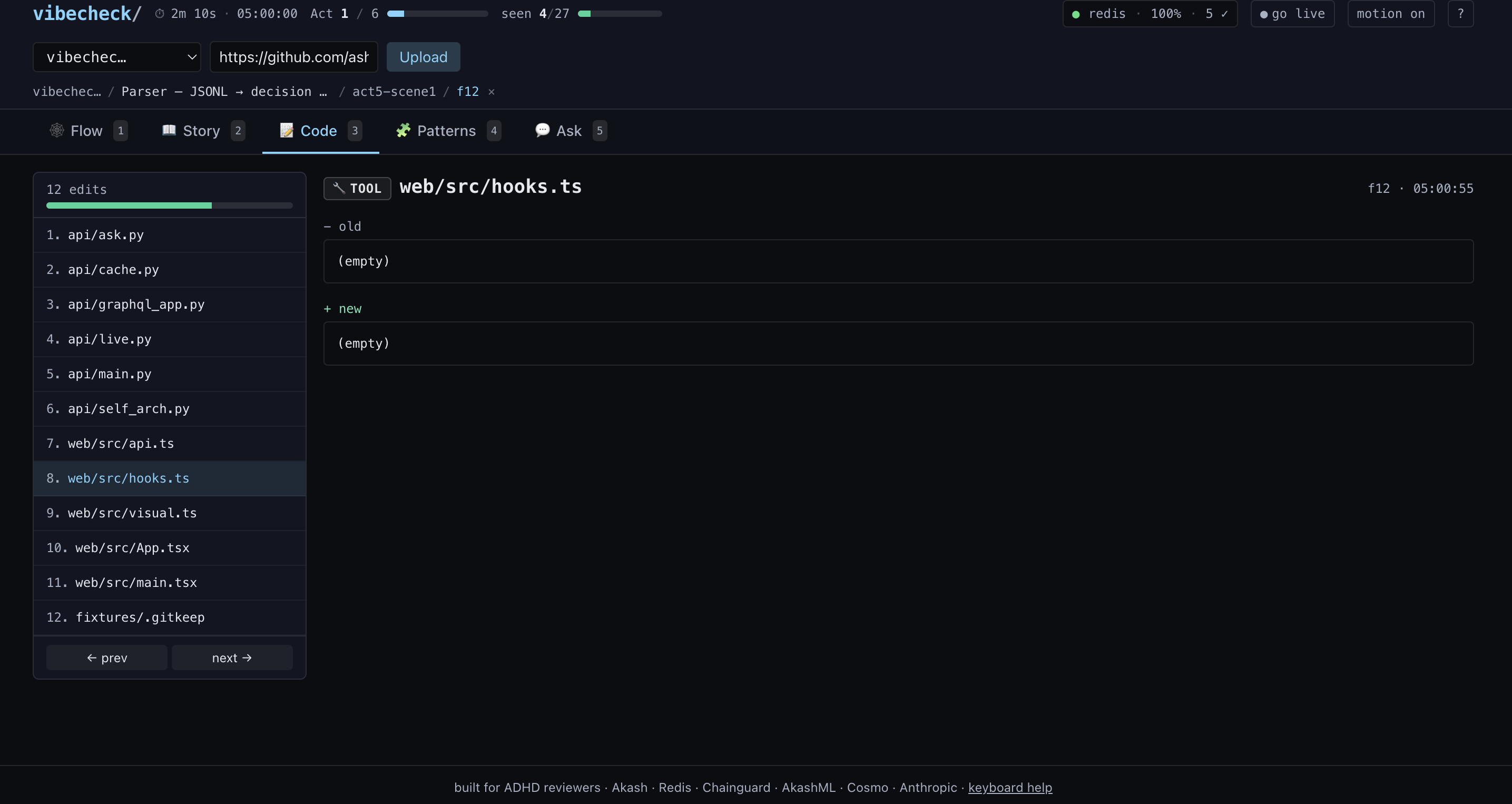Toggle go live mode

coord(1292,14)
